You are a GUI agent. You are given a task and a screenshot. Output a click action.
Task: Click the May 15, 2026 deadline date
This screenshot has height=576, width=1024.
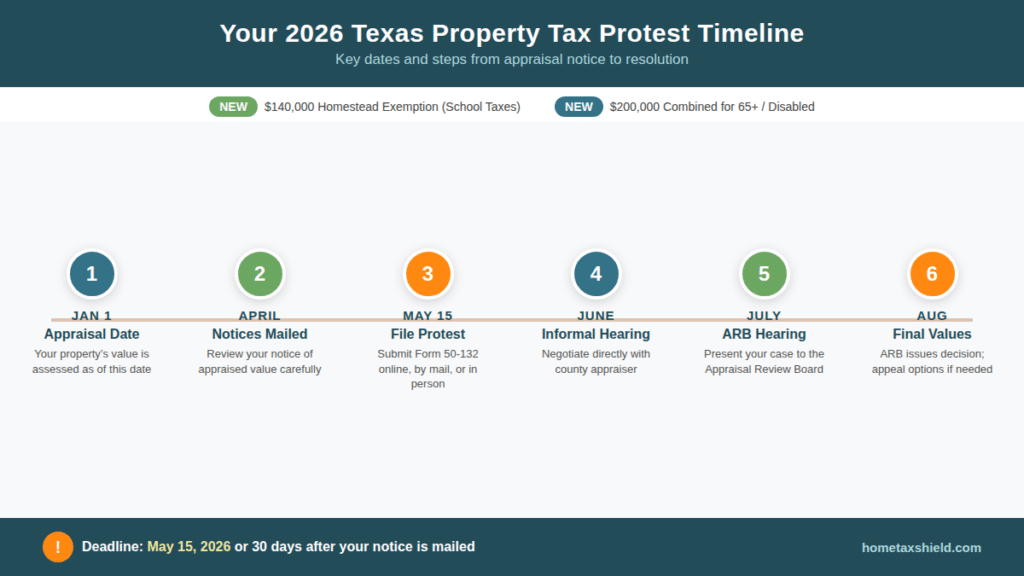(x=189, y=547)
